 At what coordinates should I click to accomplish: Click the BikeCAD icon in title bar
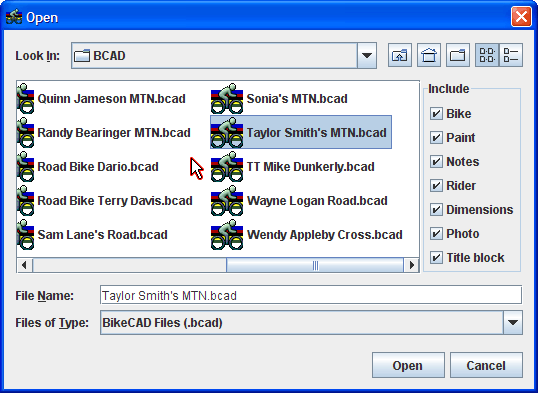14,17
